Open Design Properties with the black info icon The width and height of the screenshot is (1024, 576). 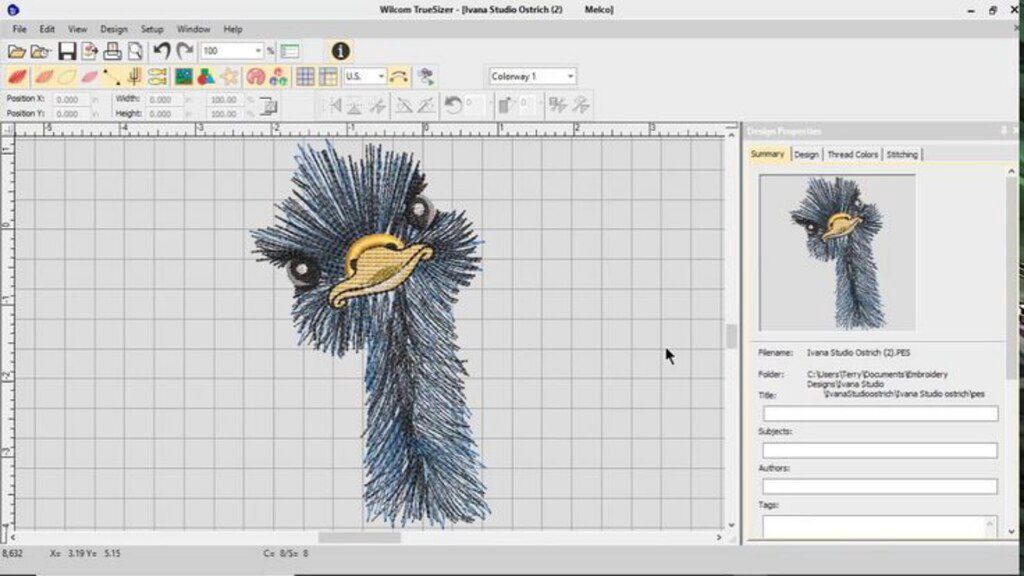pos(340,51)
